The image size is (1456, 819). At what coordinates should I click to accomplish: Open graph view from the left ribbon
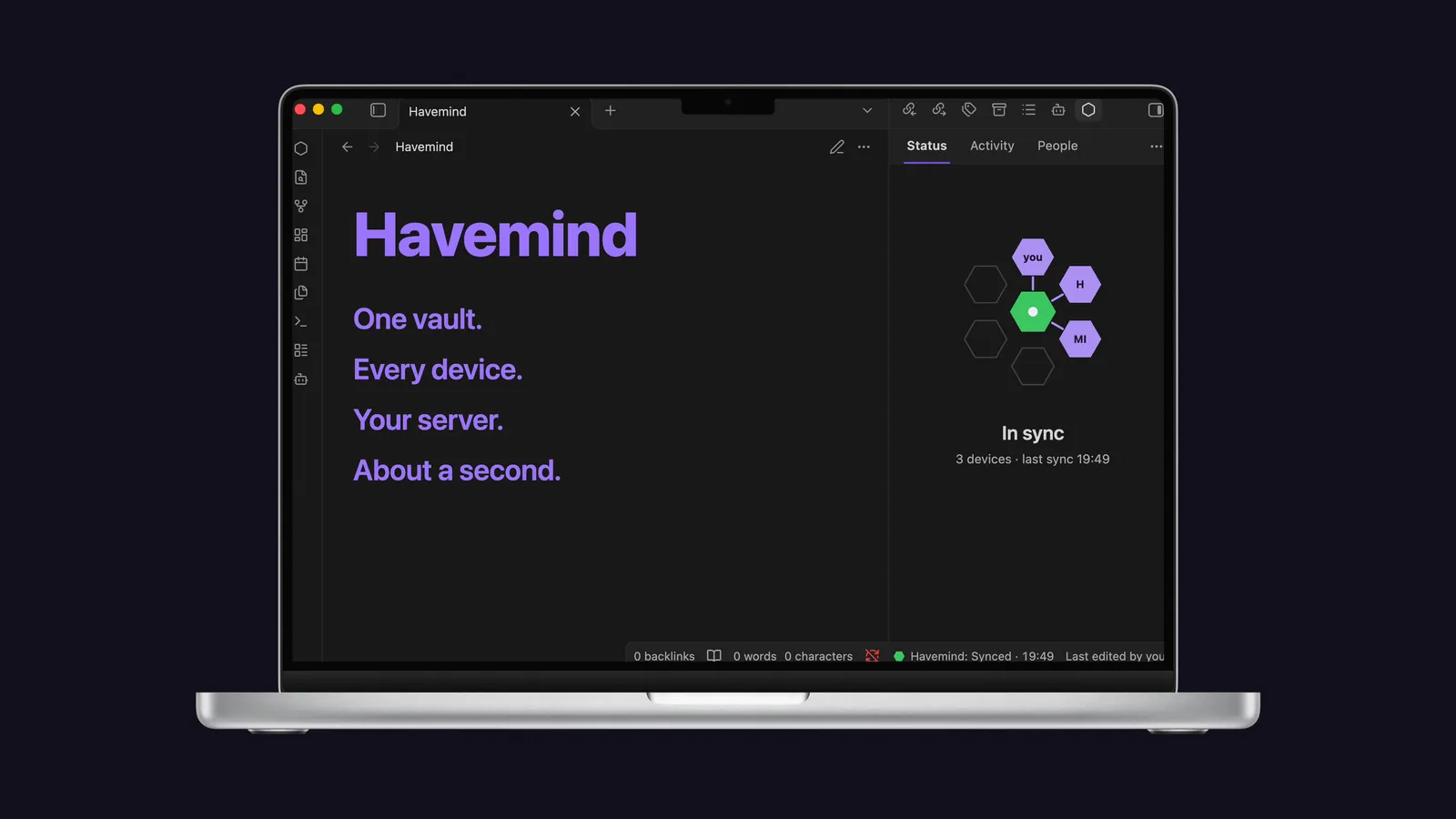301,207
